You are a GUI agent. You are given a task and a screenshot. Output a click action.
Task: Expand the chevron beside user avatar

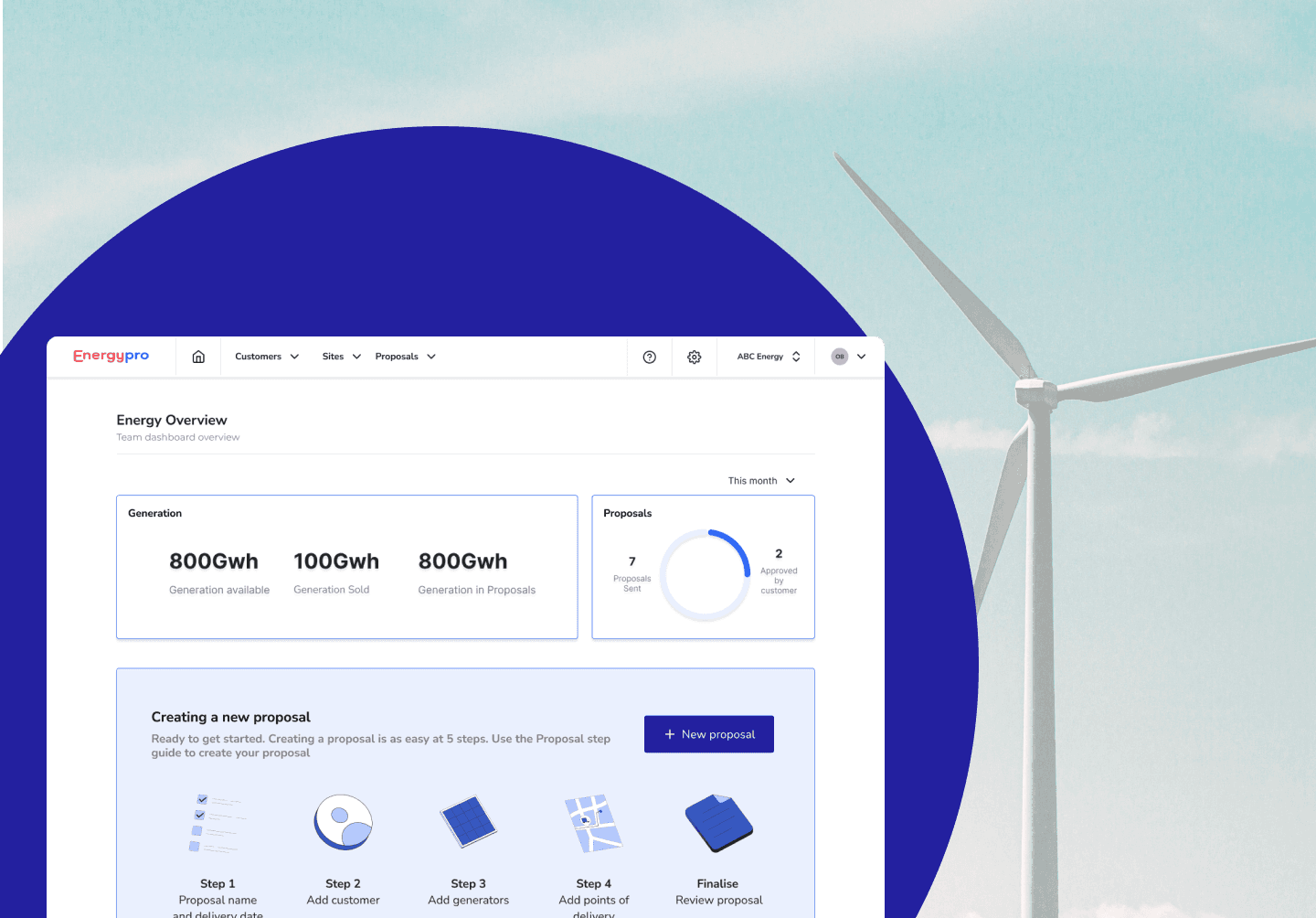(x=862, y=357)
